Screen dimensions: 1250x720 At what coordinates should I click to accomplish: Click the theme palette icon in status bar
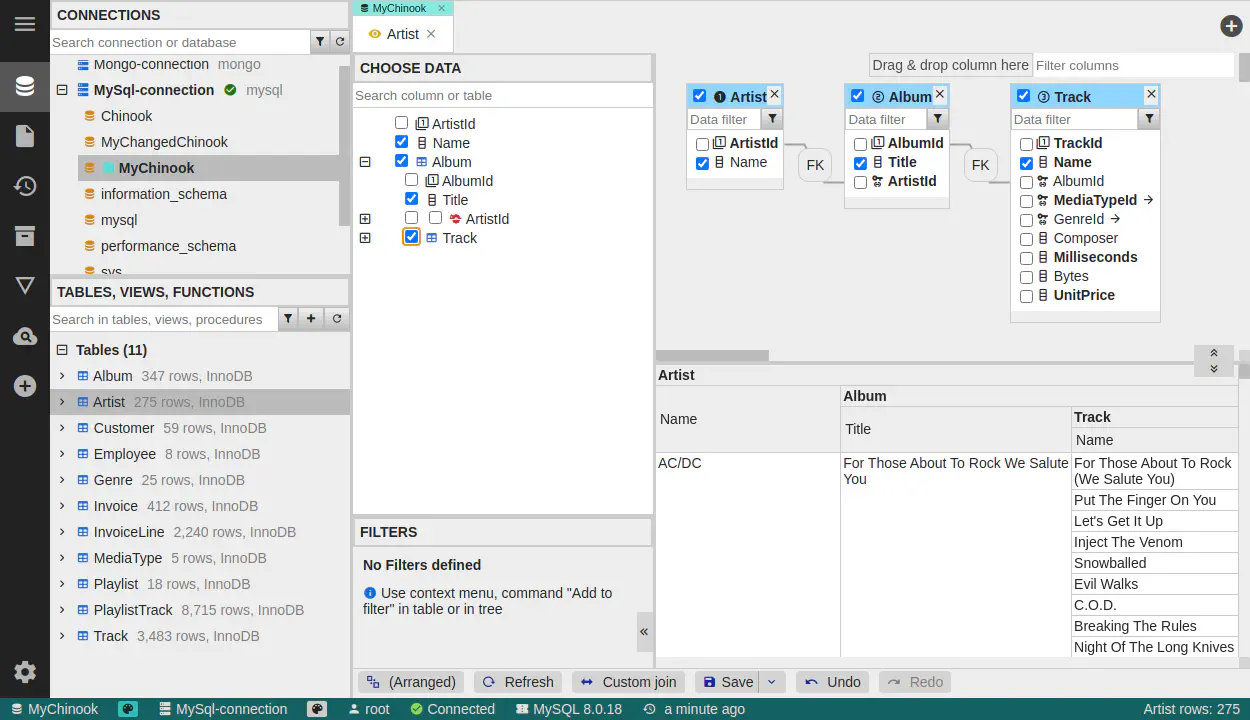tap(128, 709)
